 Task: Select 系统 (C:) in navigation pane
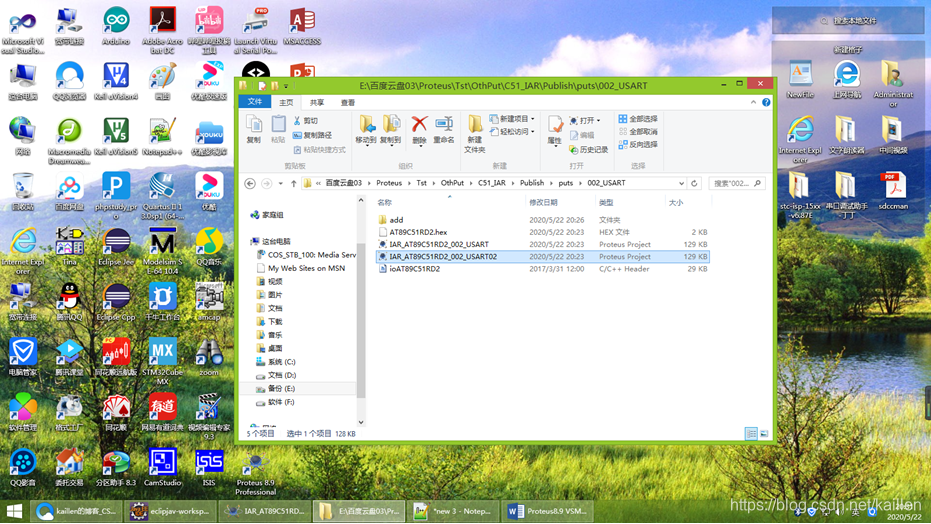click(x=281, y=362)
